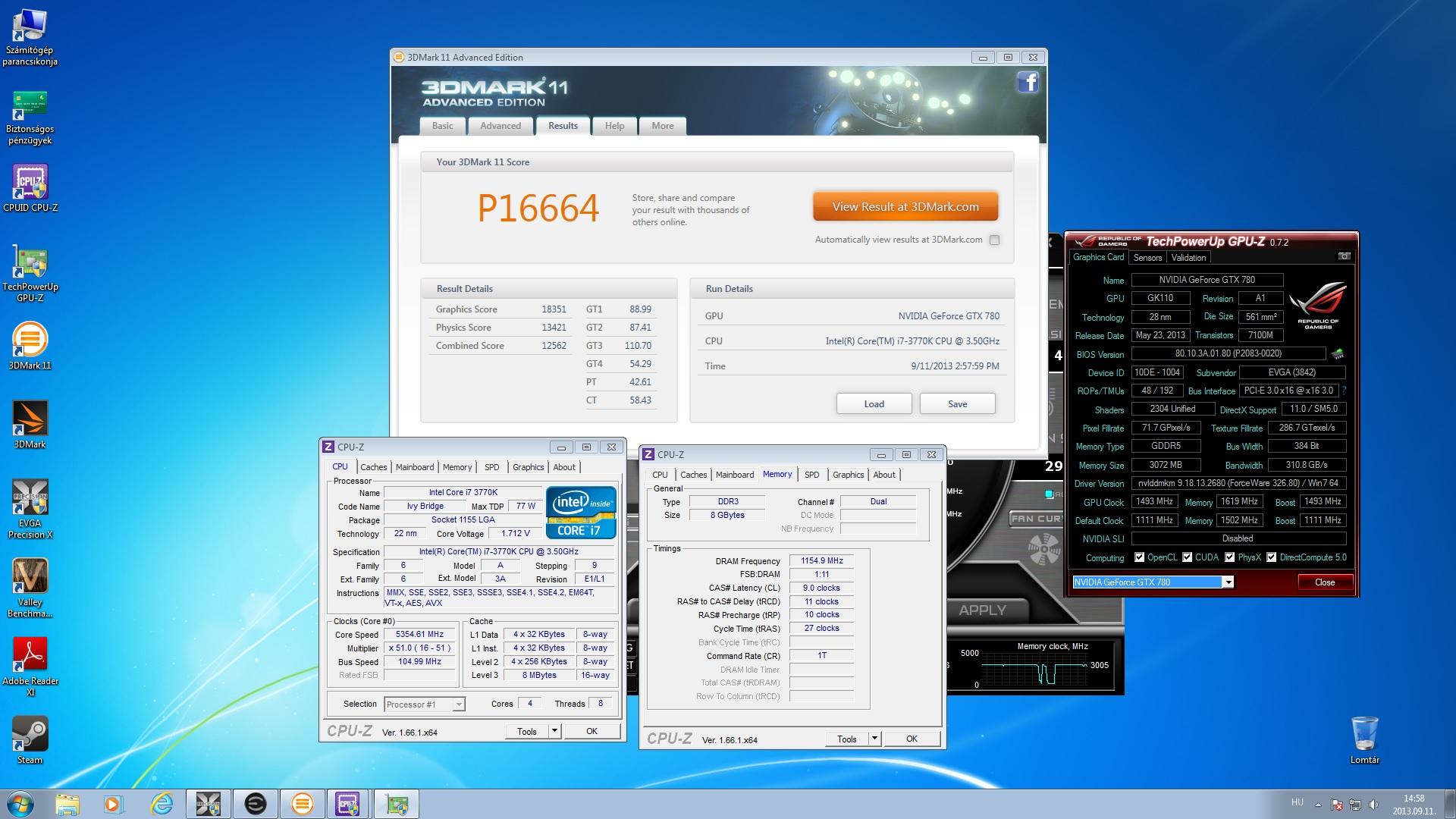Click Internet Explorer icon in taskbar
Viewport: 1456px width, 819px height.
(162, 803)
